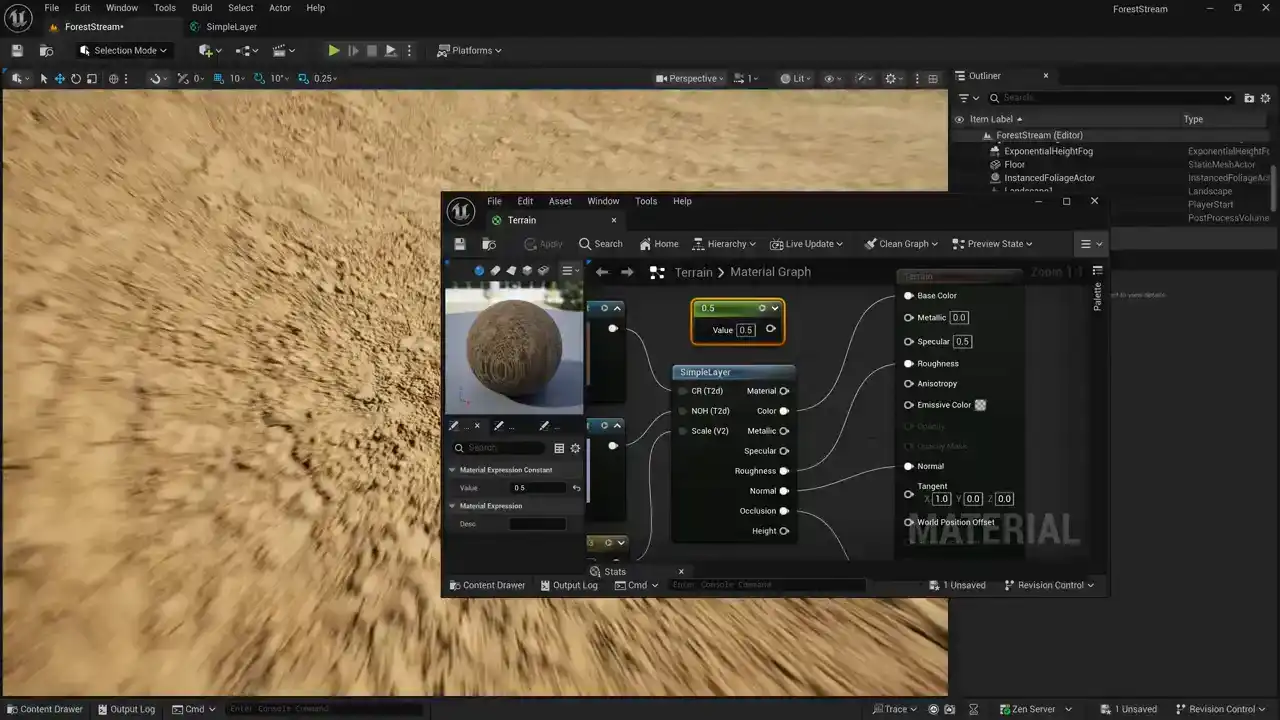Viewport: 1280px width, 720px height.
Task: Toggle realtime preview on the 0.5 constant node
Action: [762, 308]
